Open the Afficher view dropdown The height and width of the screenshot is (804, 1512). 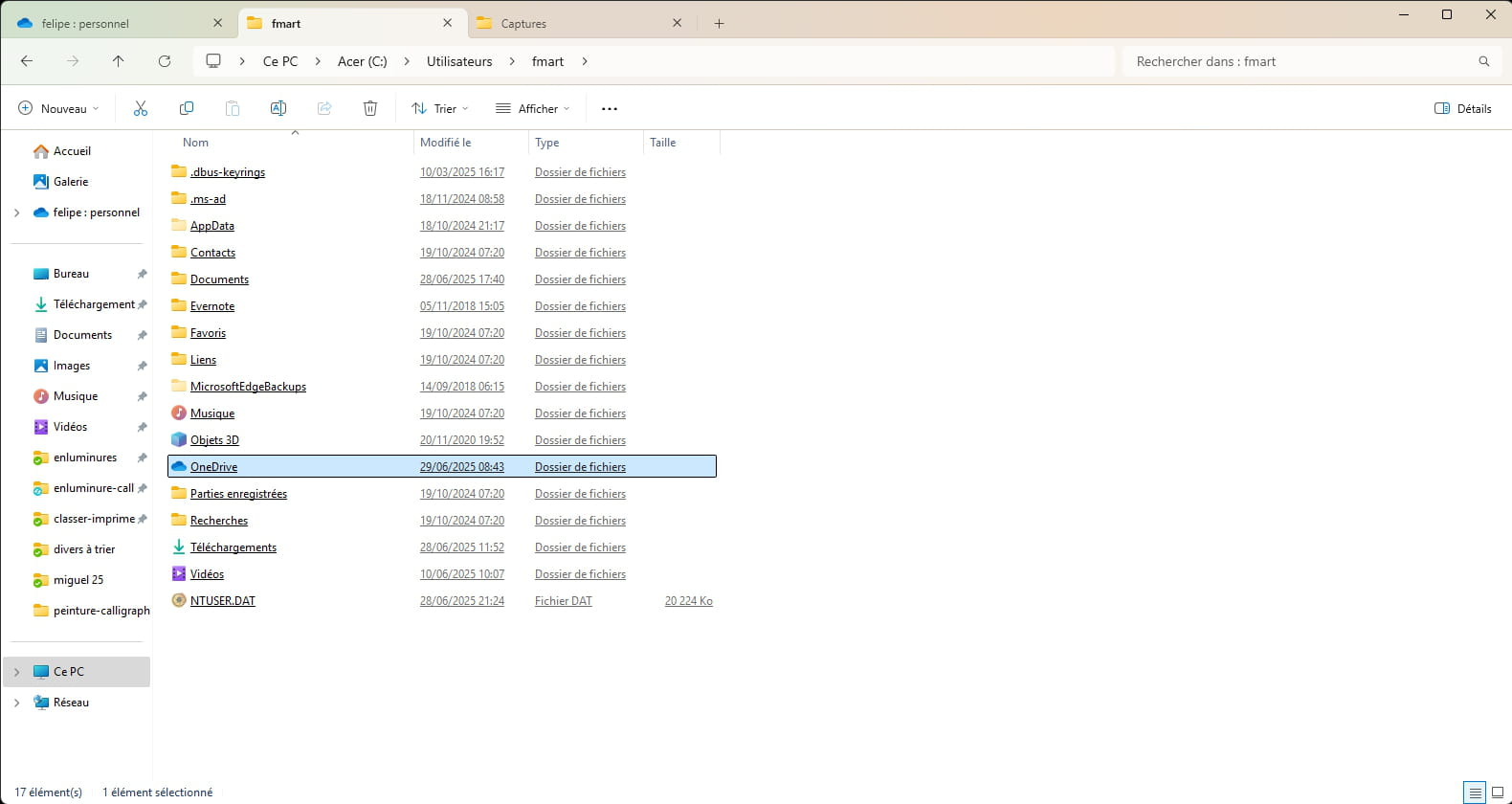[x=533, y=108]
